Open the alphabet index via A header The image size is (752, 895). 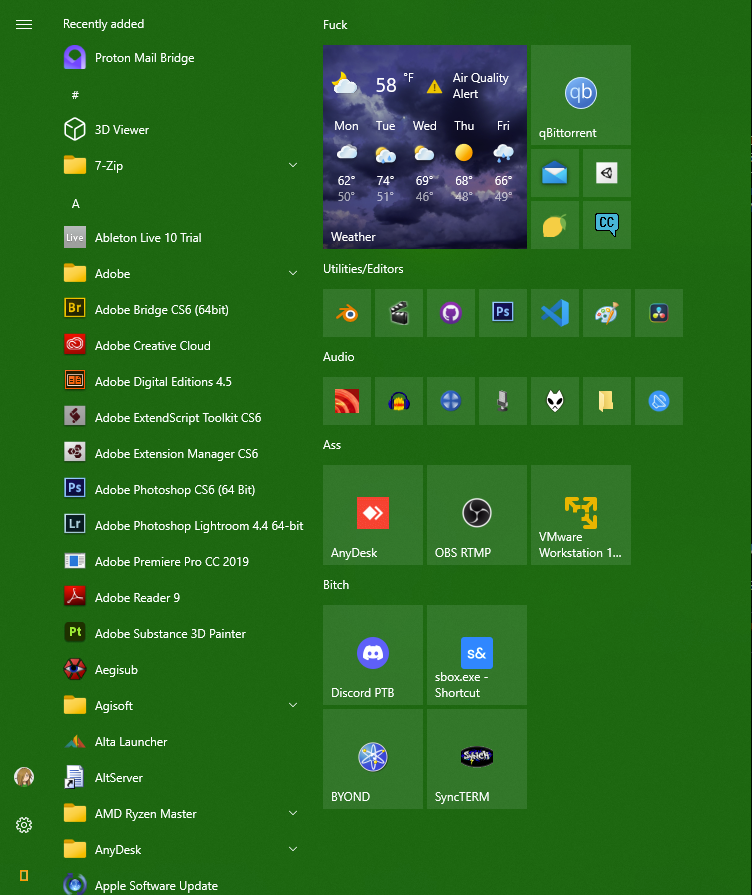tap(75, 204)
